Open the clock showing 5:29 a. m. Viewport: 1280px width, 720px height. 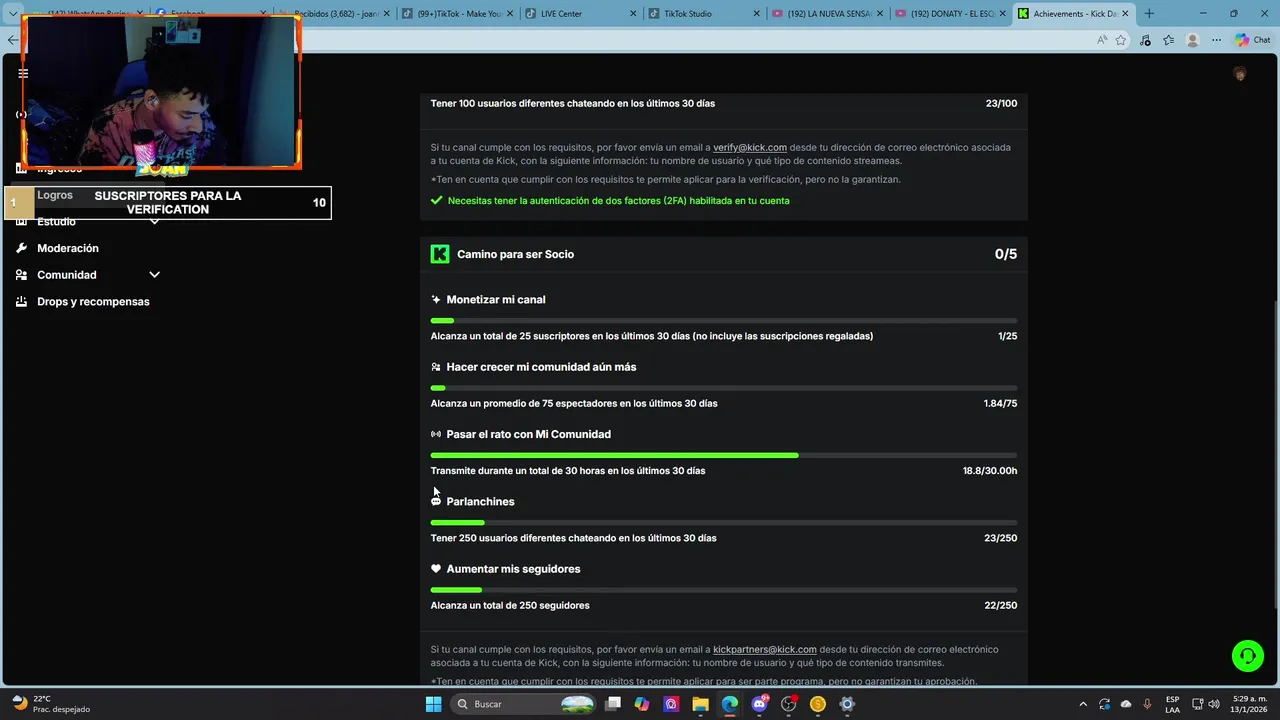(x=1249, y=704)
